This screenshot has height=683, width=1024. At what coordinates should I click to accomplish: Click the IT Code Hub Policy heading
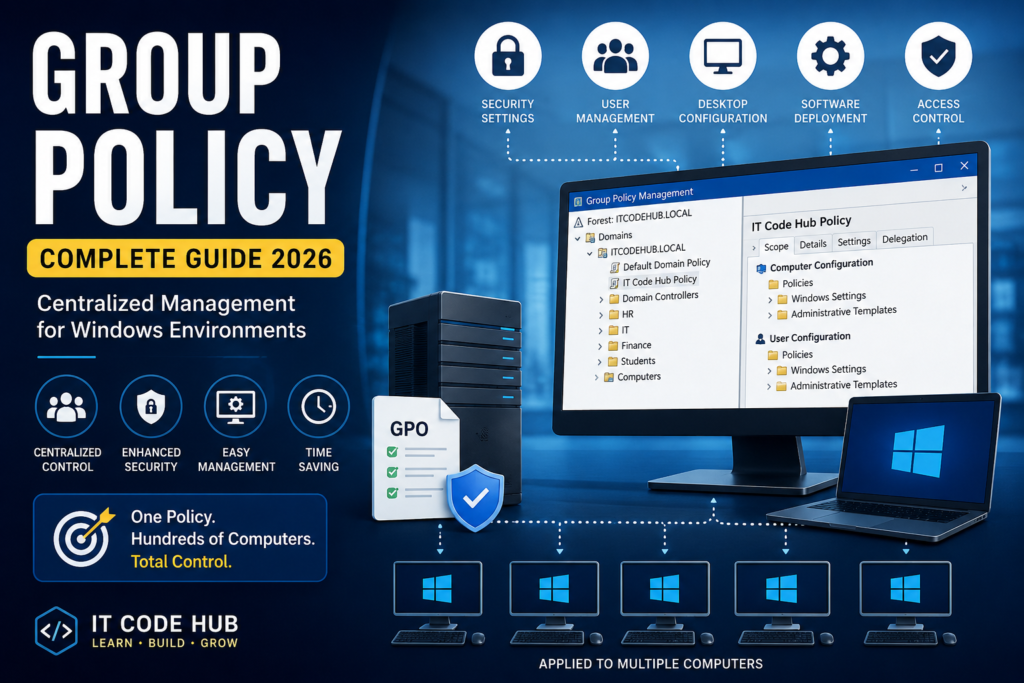pyautogui.click(x=801, y=223)
